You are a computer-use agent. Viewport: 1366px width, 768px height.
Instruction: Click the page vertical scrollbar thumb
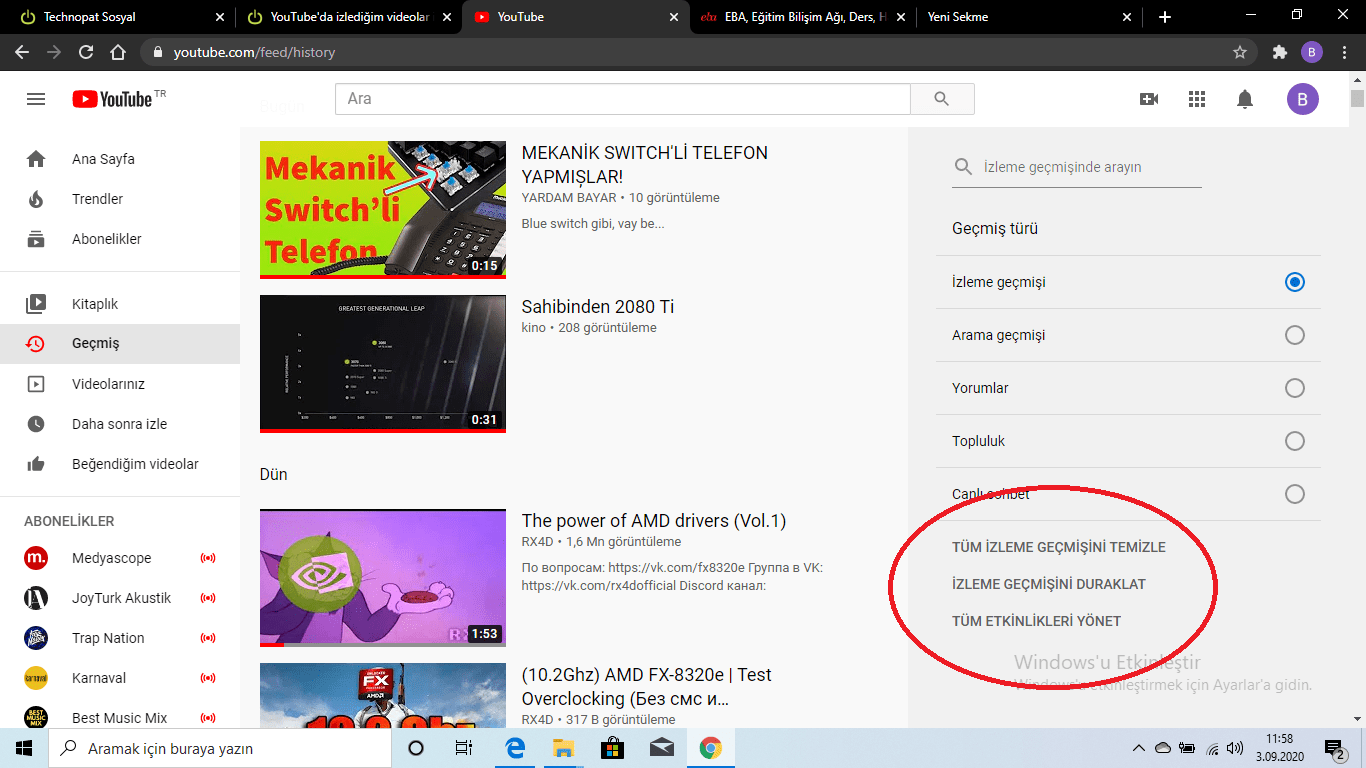point(1357,98)
